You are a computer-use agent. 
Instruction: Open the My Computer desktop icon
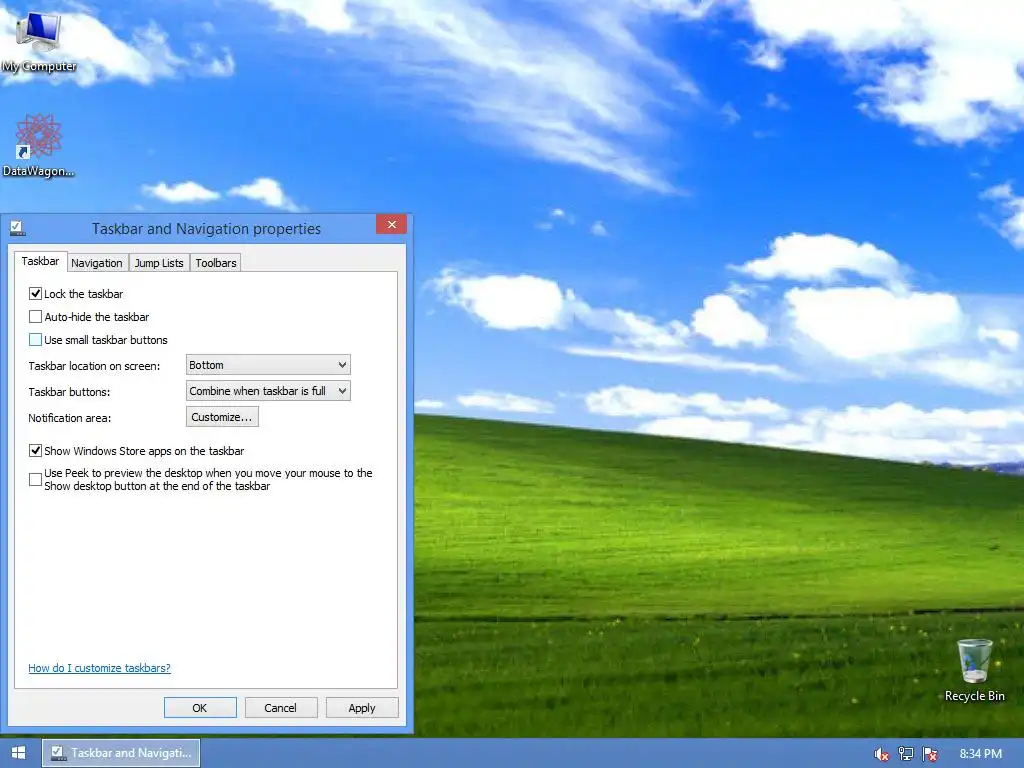pyautogui.click(x=39, y=40)
